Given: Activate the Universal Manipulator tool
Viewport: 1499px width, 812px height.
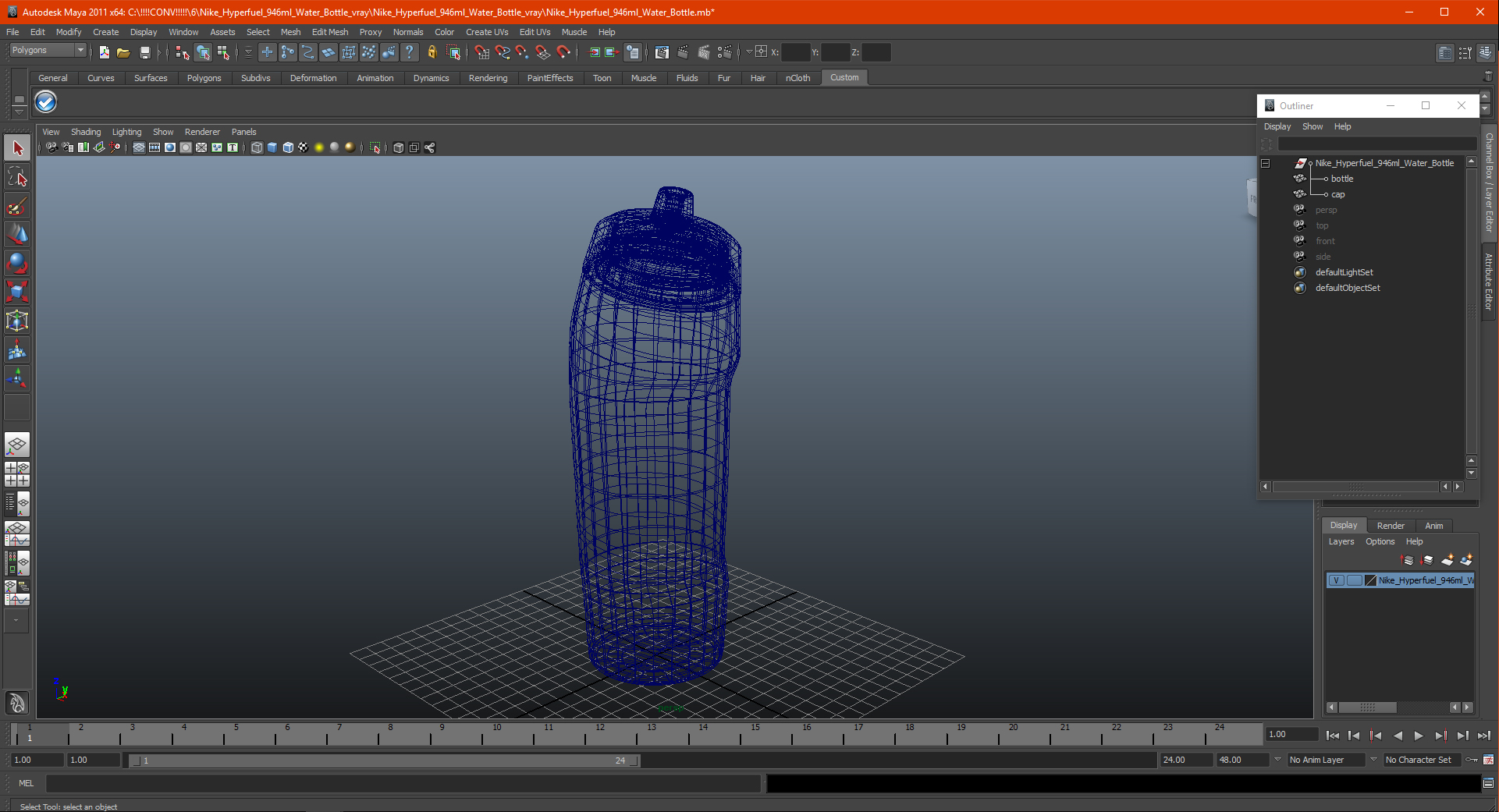Looking at the screenshot, I should (x=17, y=321).
